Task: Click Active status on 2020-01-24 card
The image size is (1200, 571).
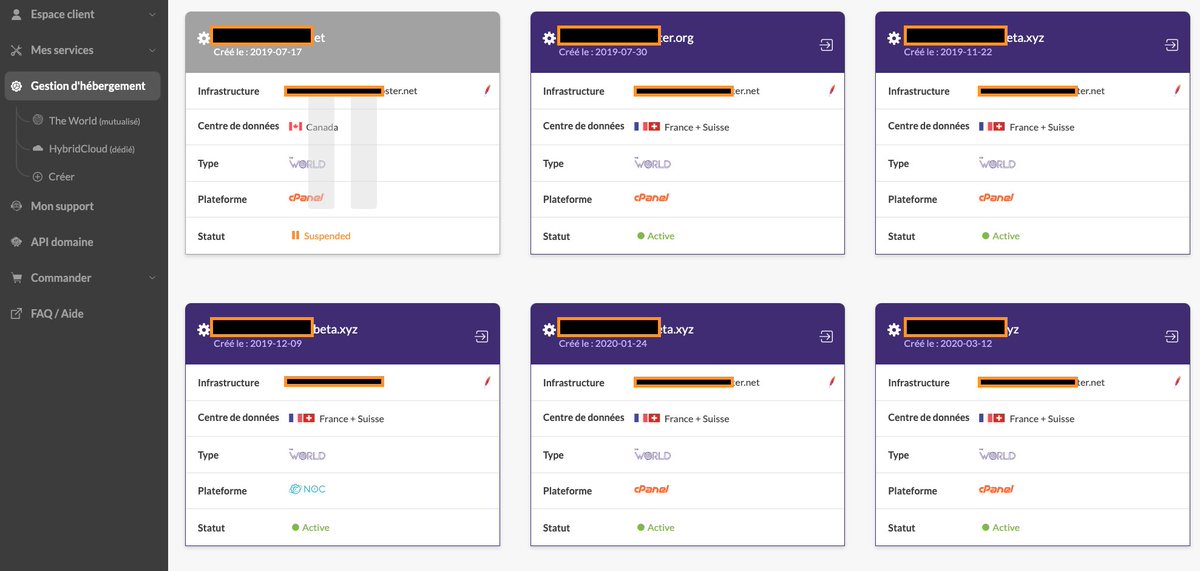Action: point(661,528)
